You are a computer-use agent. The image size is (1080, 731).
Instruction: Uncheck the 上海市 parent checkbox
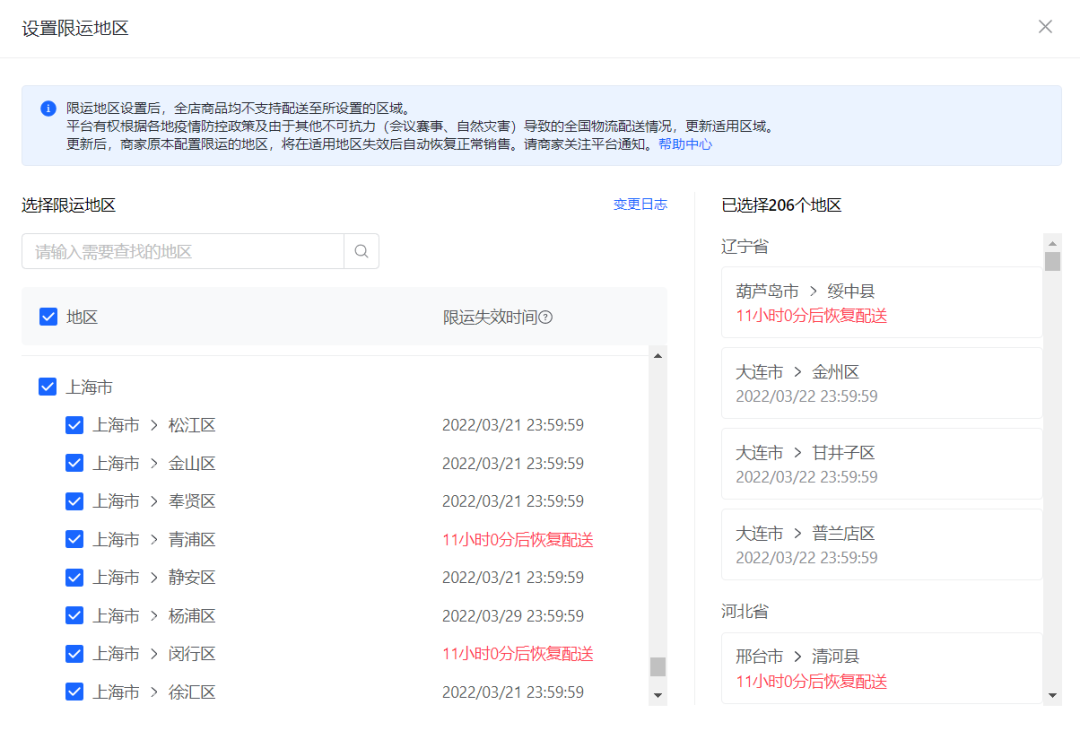coord(47,387)
